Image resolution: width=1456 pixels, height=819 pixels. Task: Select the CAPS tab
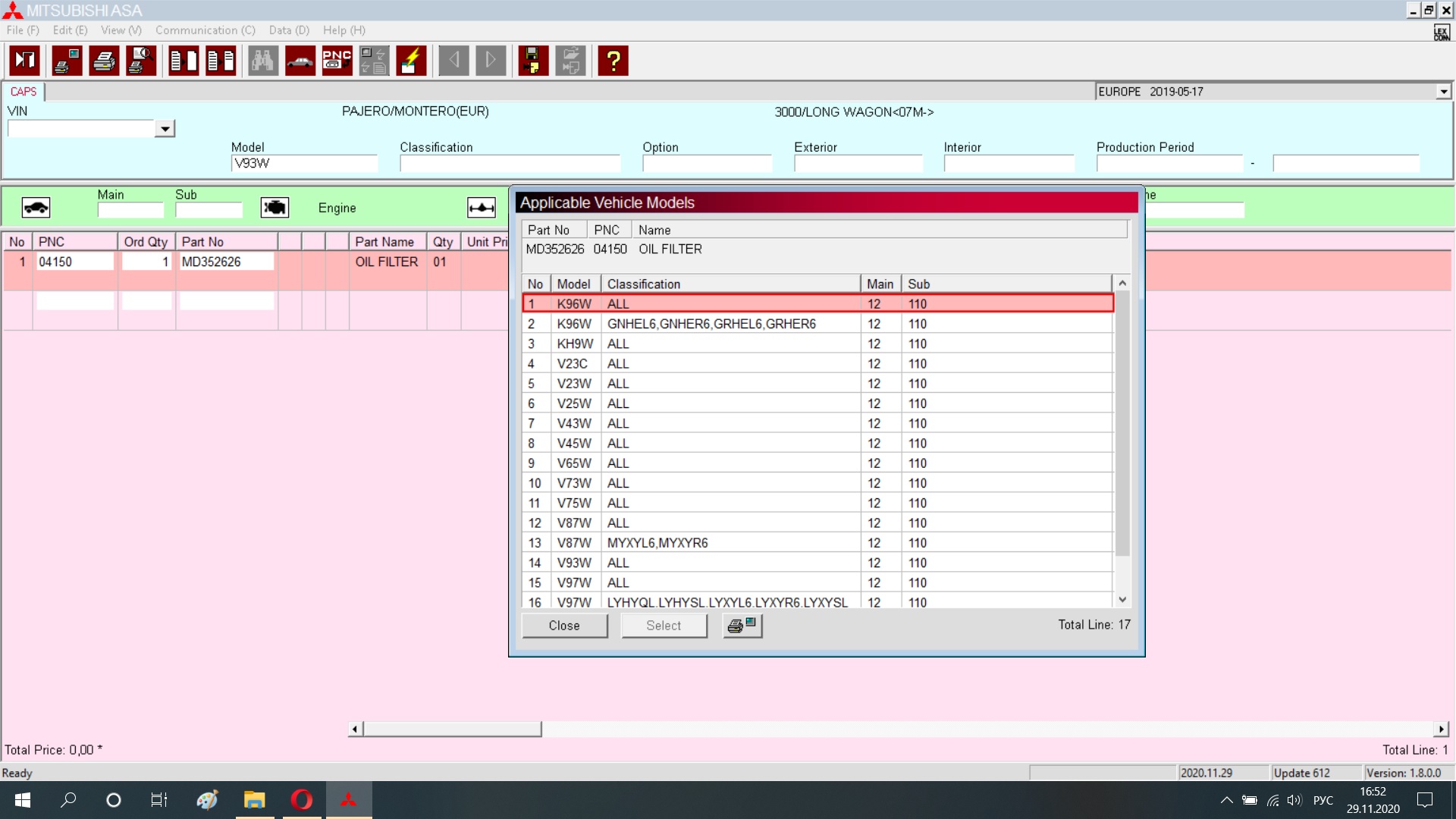click(x=24, y=92)
